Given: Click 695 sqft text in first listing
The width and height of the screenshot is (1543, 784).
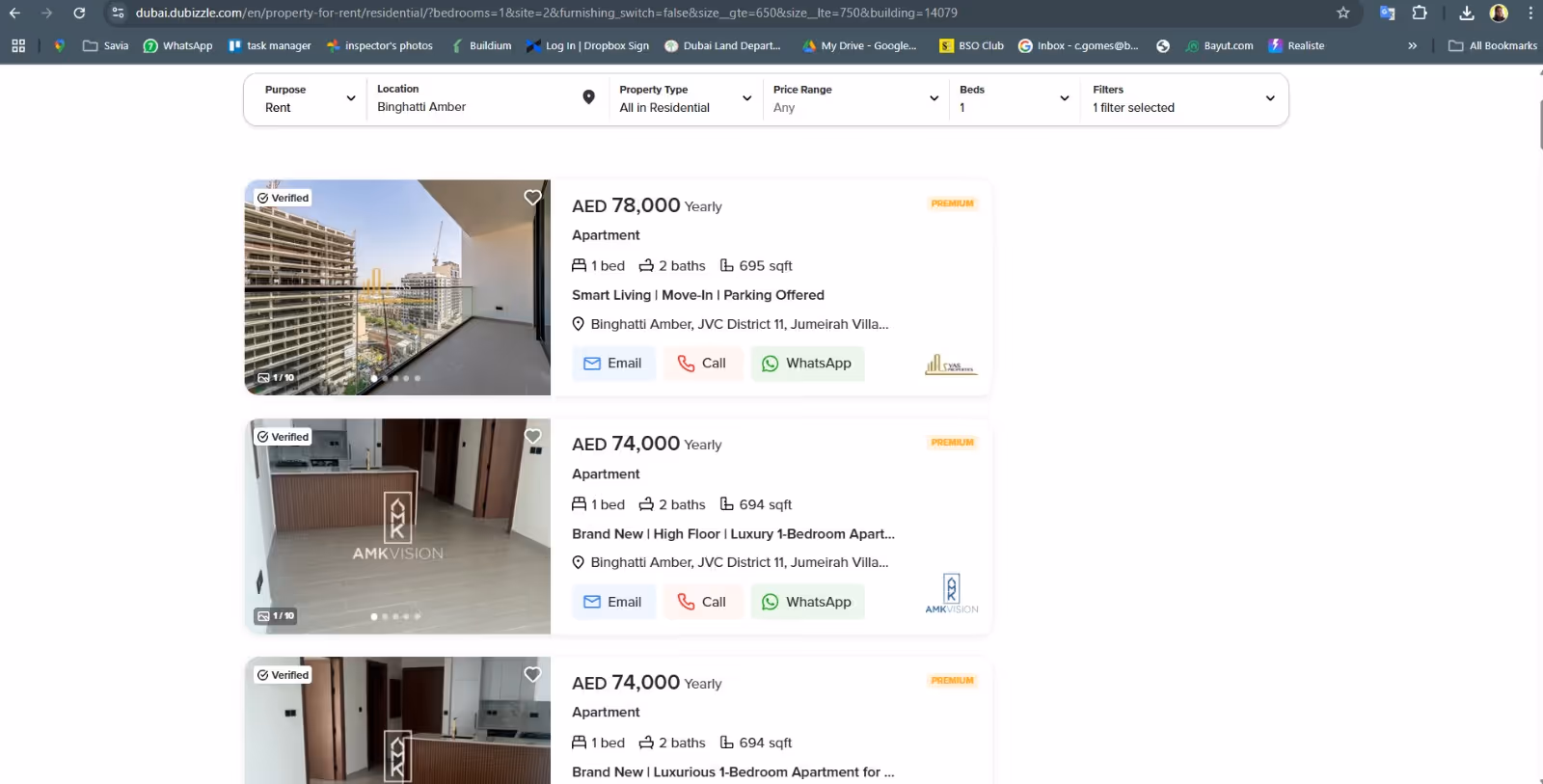Looking at the screenshot, I should pyautogui.click(x=766, y=266).
